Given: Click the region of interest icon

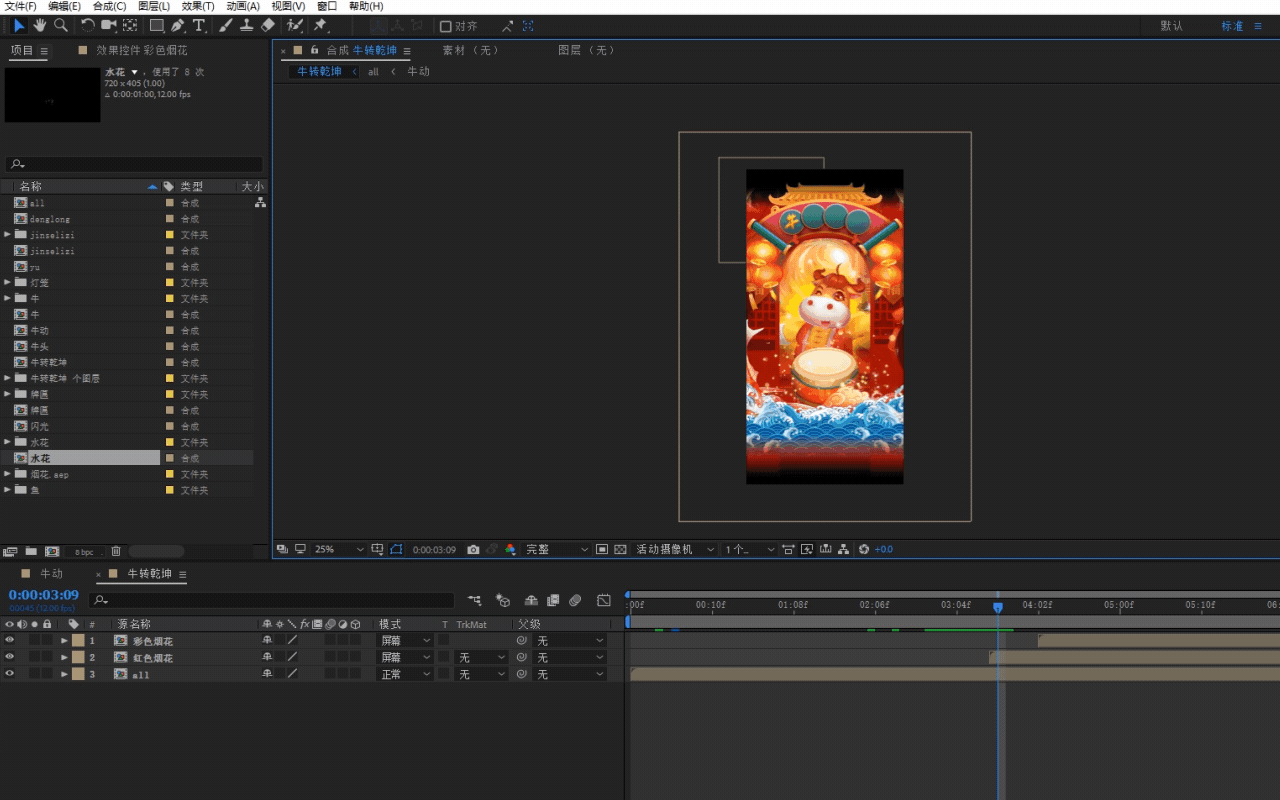Looking at the screenshot, I should click(x=602, y=550).
